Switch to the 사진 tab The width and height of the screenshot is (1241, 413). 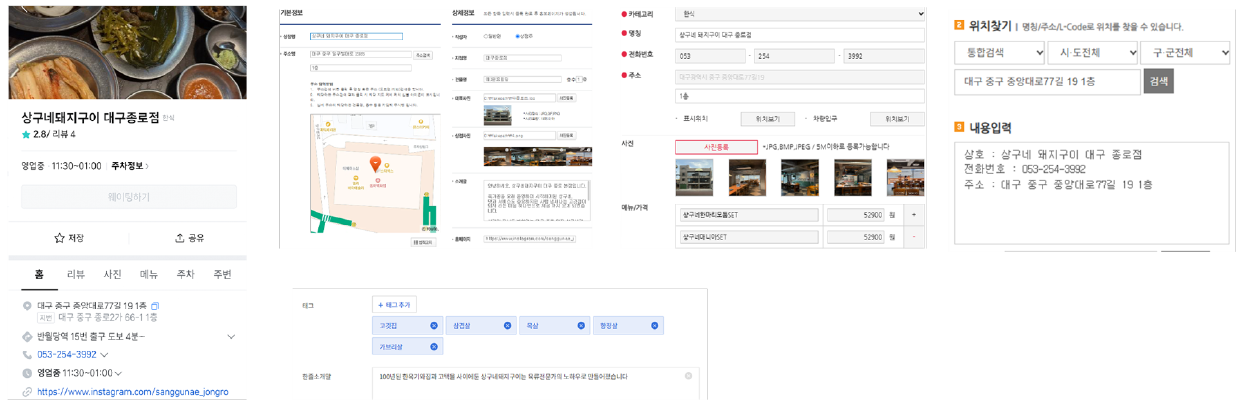tap(112, 275)
